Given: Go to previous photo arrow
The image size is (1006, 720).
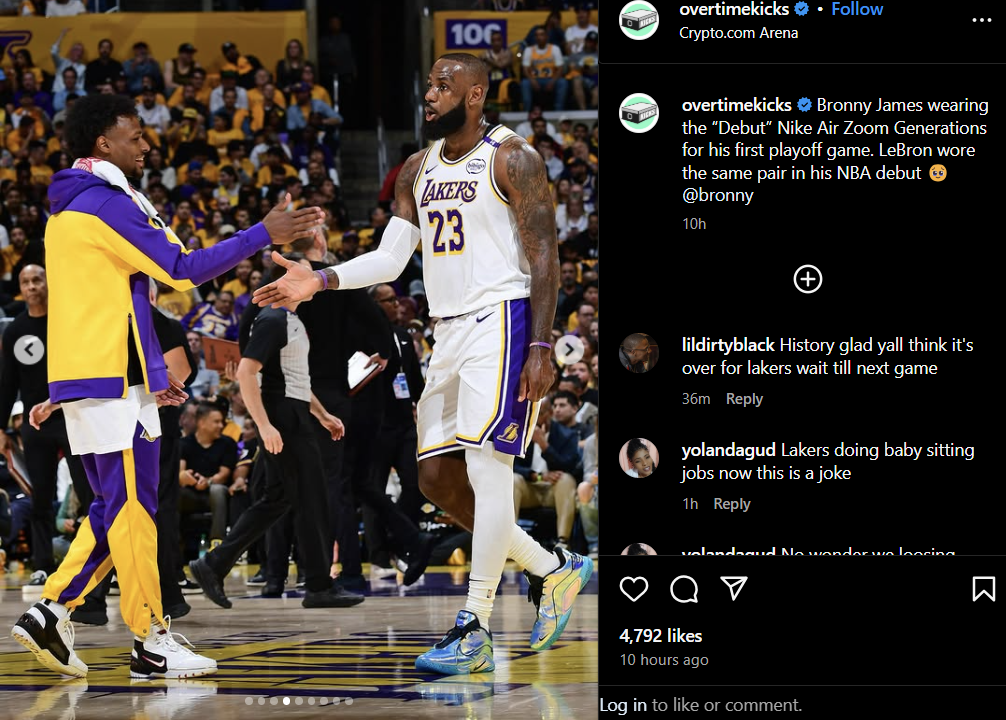Looking at the screenshot, I should click(29, 350).
